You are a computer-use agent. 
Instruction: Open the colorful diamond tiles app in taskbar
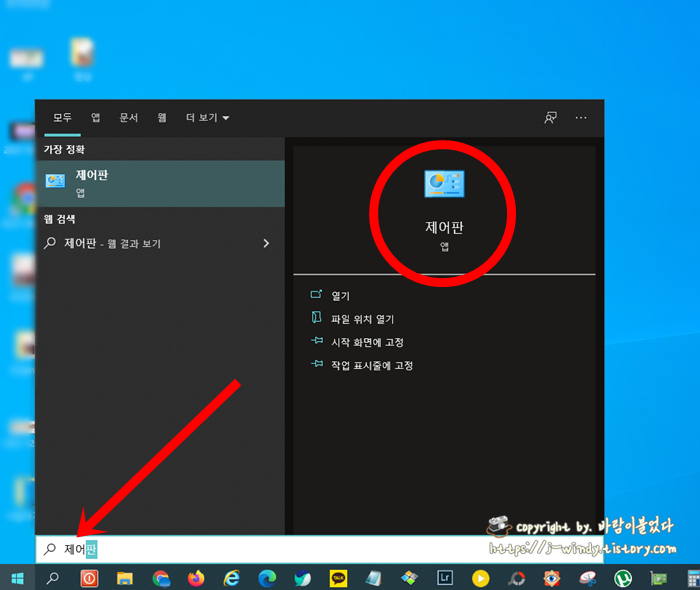[x=409, y=578]
